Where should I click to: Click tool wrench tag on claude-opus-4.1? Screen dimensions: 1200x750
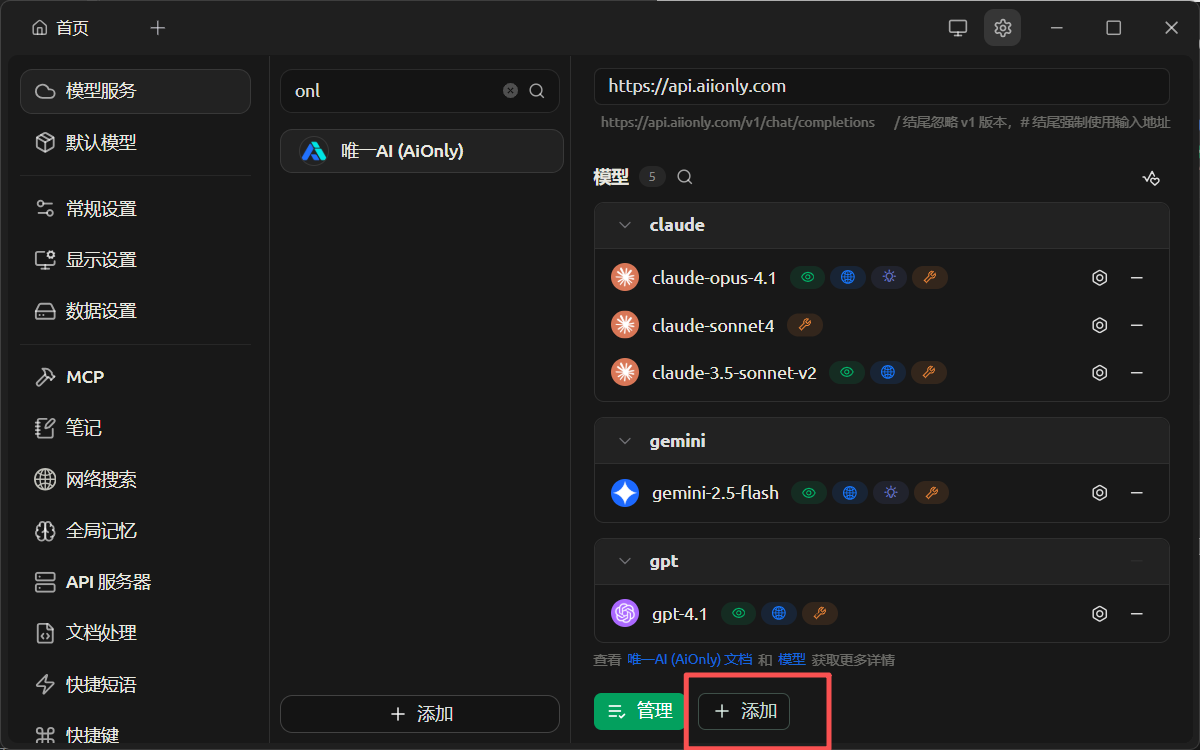930,278
